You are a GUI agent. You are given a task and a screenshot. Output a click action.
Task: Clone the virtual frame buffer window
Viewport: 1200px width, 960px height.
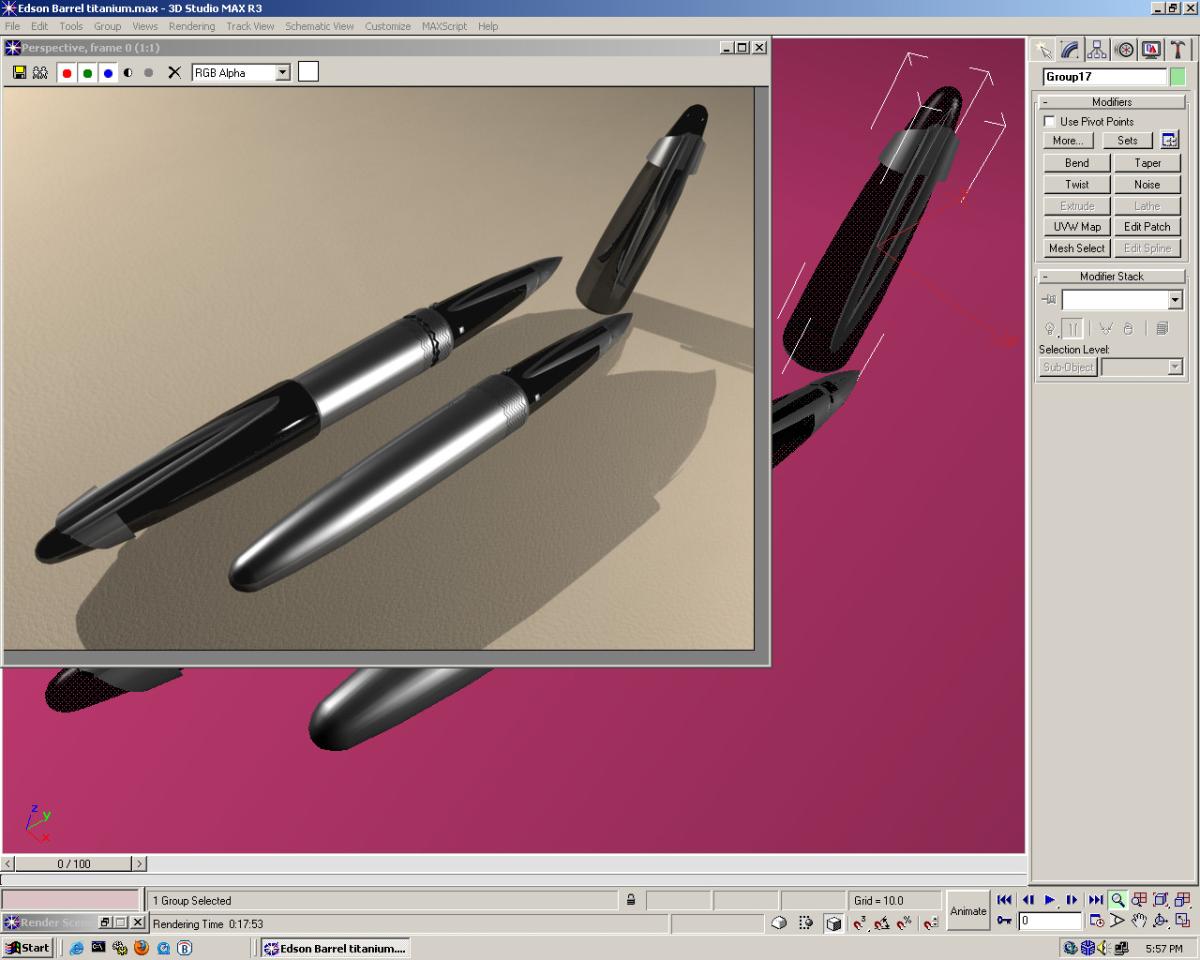coord(40,73)
